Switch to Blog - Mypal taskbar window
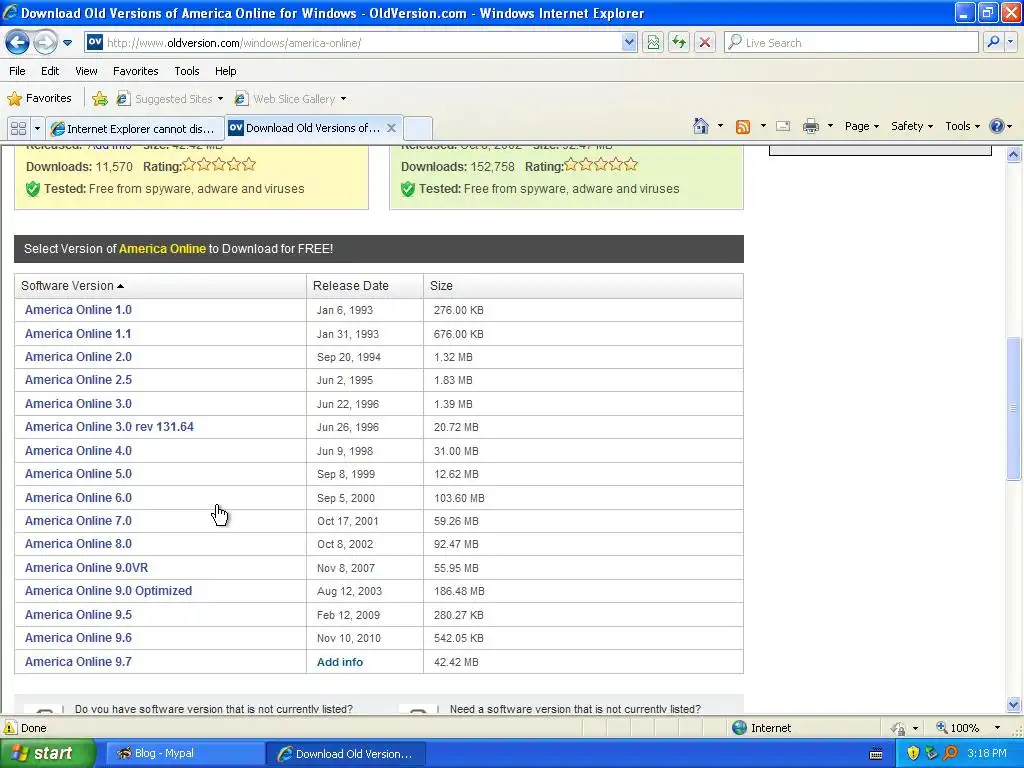Viewport: 1024px width, 768px height. pos(183,754)
